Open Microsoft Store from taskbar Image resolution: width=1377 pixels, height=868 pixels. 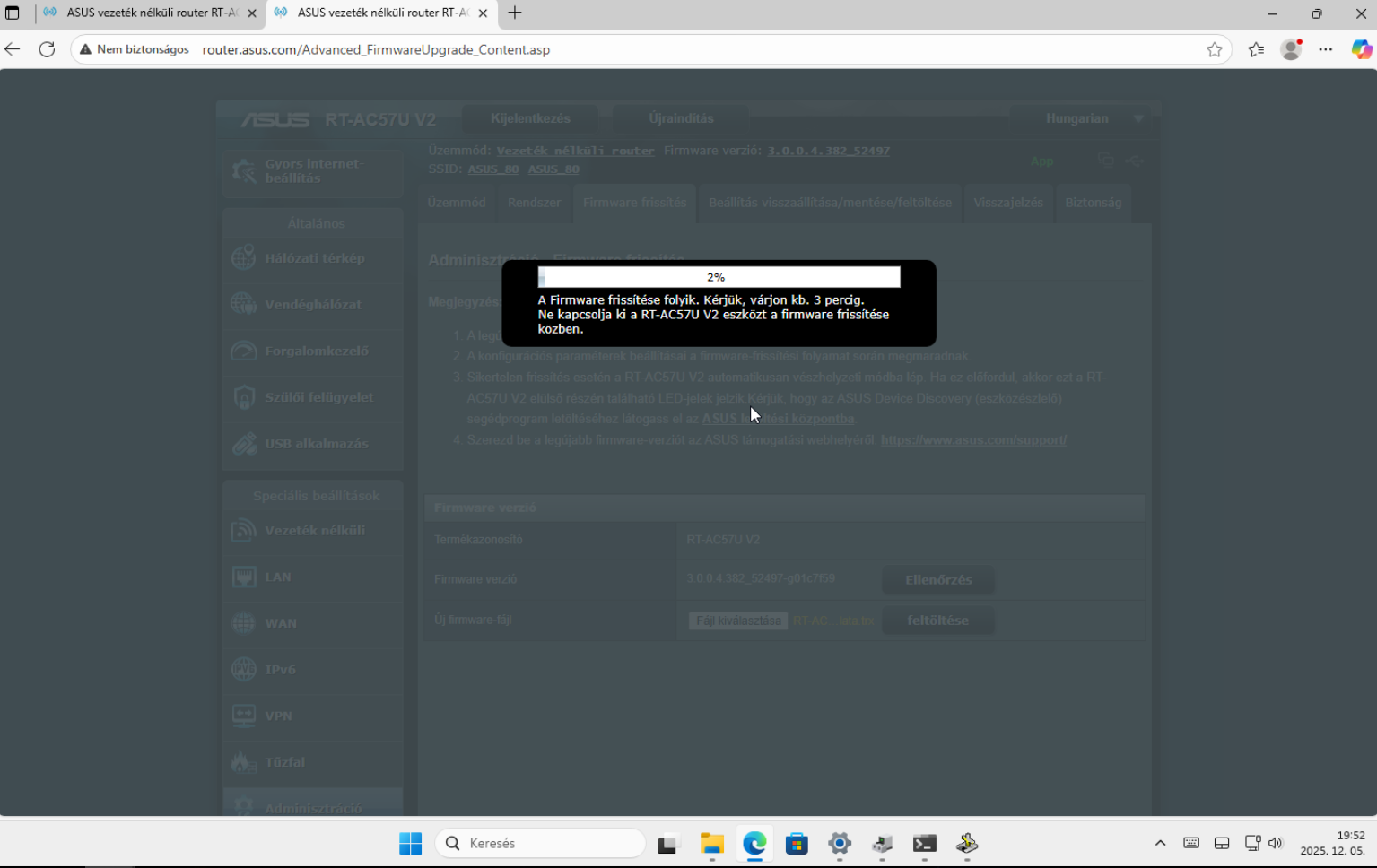pos(797,843)
